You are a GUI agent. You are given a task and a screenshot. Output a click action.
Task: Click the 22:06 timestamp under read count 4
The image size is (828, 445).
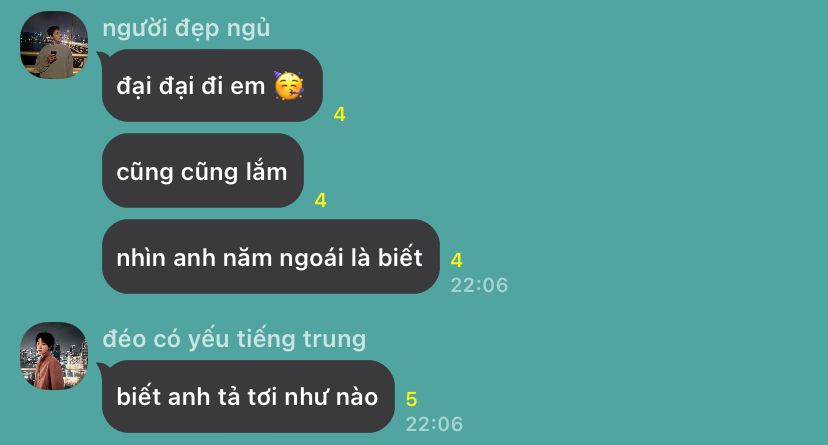479,285
